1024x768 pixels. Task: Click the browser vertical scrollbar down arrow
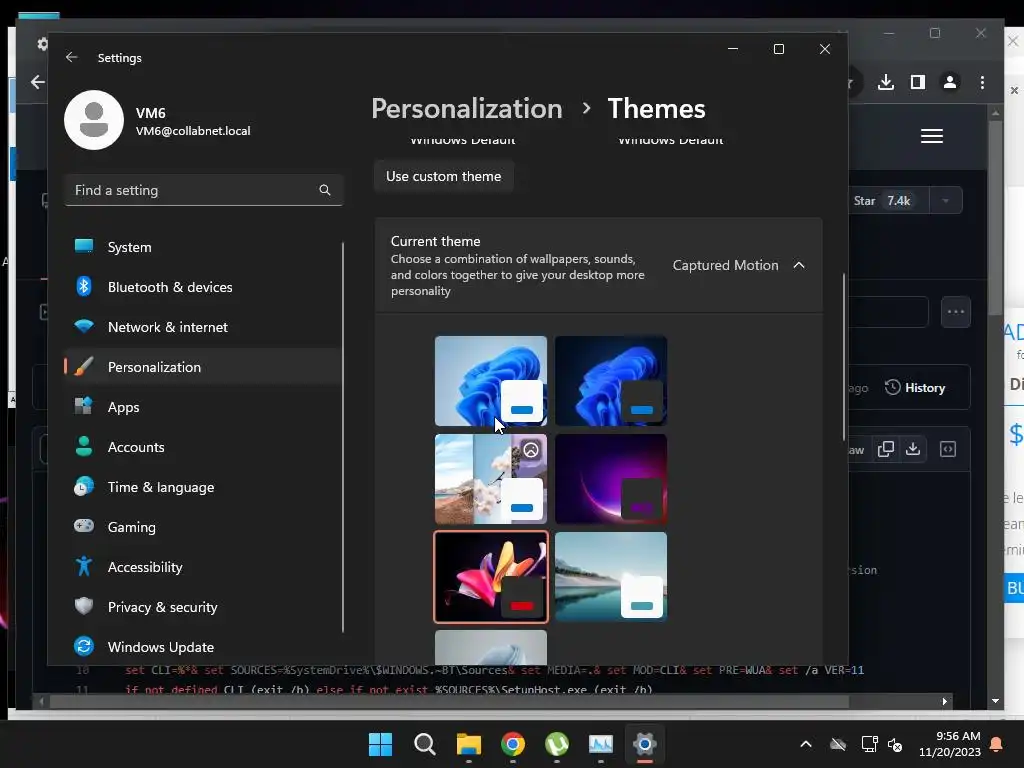pyautogui.click(x=995, y=701)
